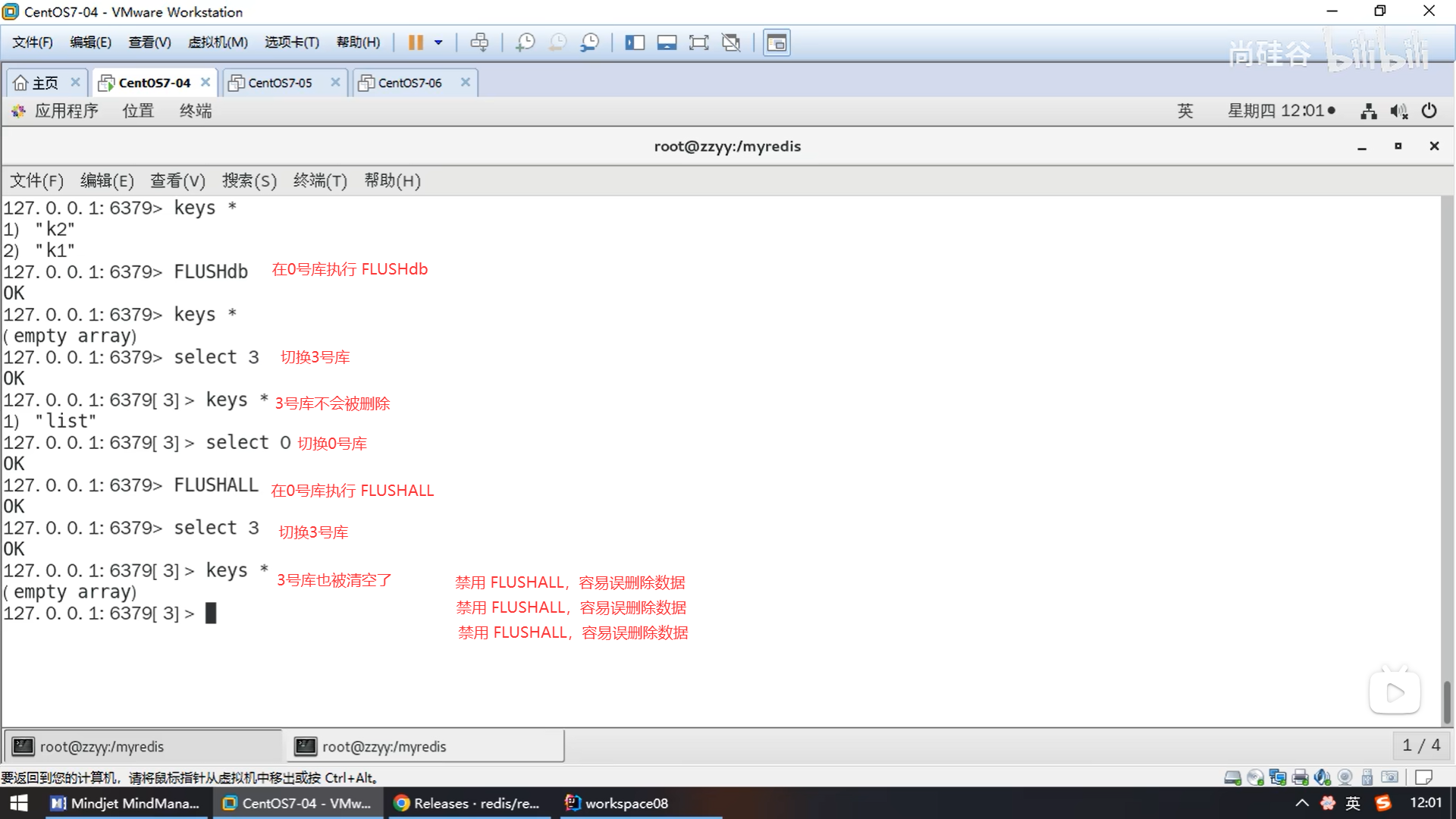Switch to CentOS7-05 tab
Viewport: 1456px width, 819px height.
pos(280,83)
